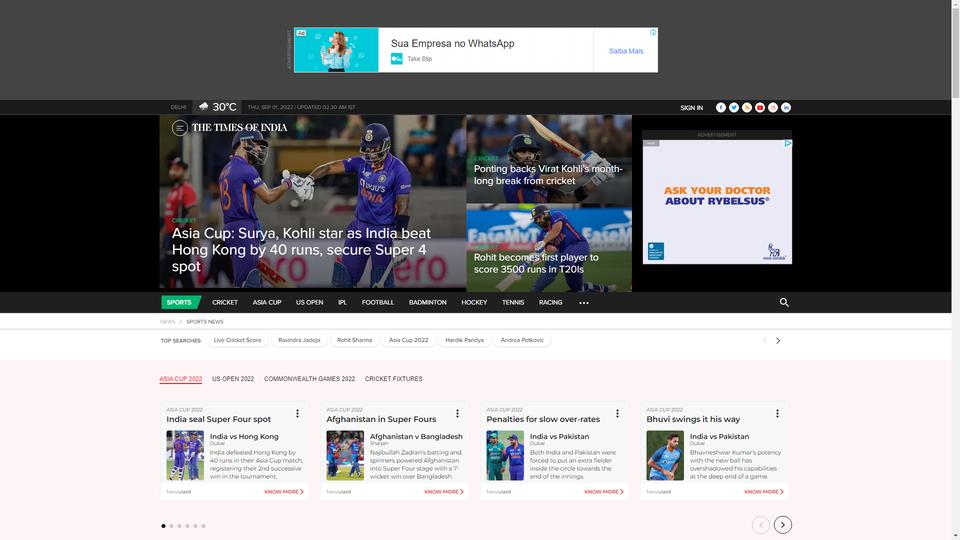Click the weather cloud icon
Screen dimensions: 960x540
[203, 107]
